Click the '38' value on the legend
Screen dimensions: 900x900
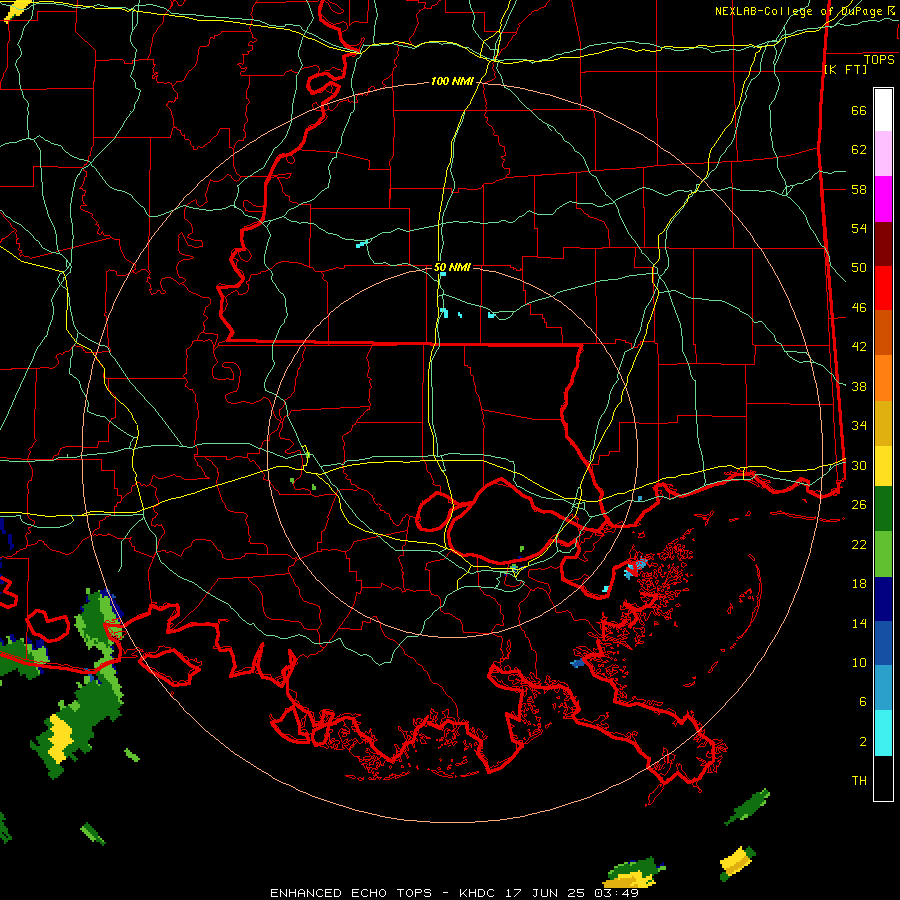pyautogui.click(x=859, y=386)
